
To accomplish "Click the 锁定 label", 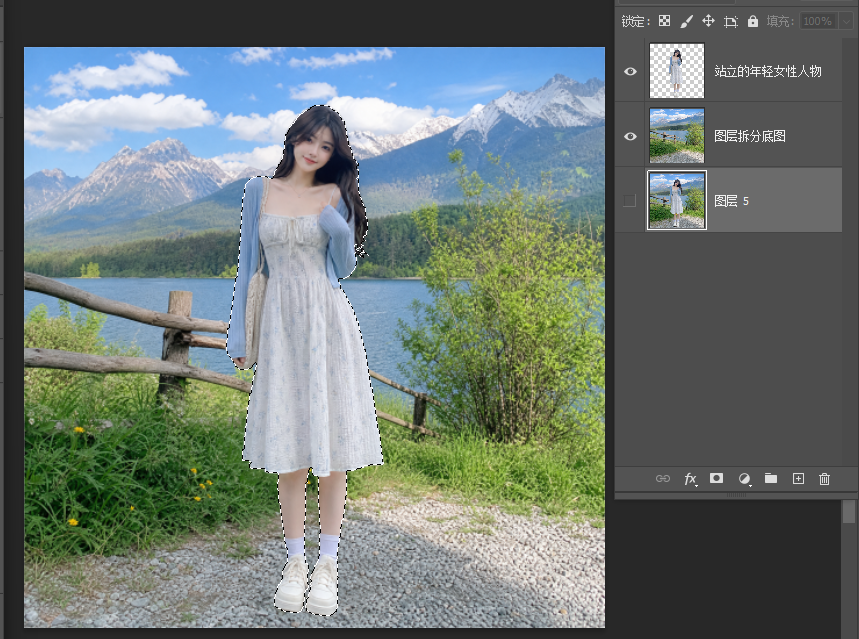I will (x=635, y=21).
